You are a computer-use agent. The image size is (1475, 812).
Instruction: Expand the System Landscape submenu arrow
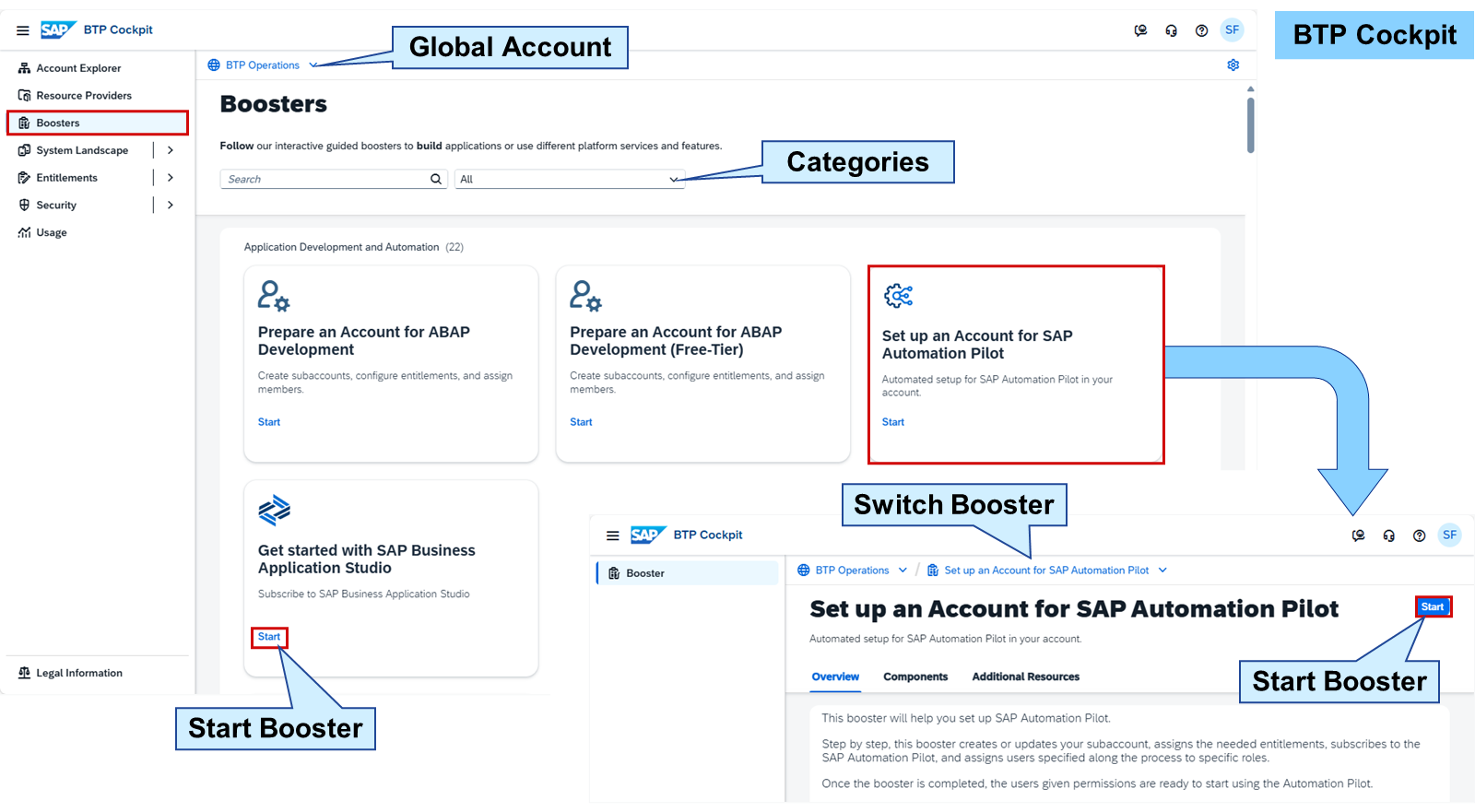pyautogui.click(x=171, y=150)
